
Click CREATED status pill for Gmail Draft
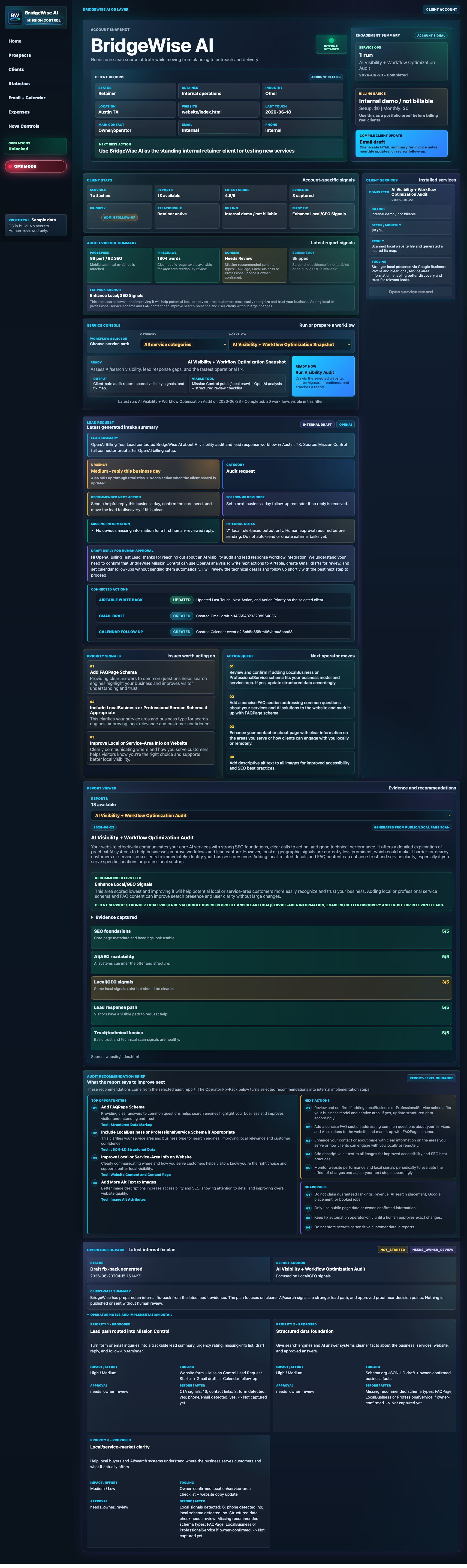point(182,615)
